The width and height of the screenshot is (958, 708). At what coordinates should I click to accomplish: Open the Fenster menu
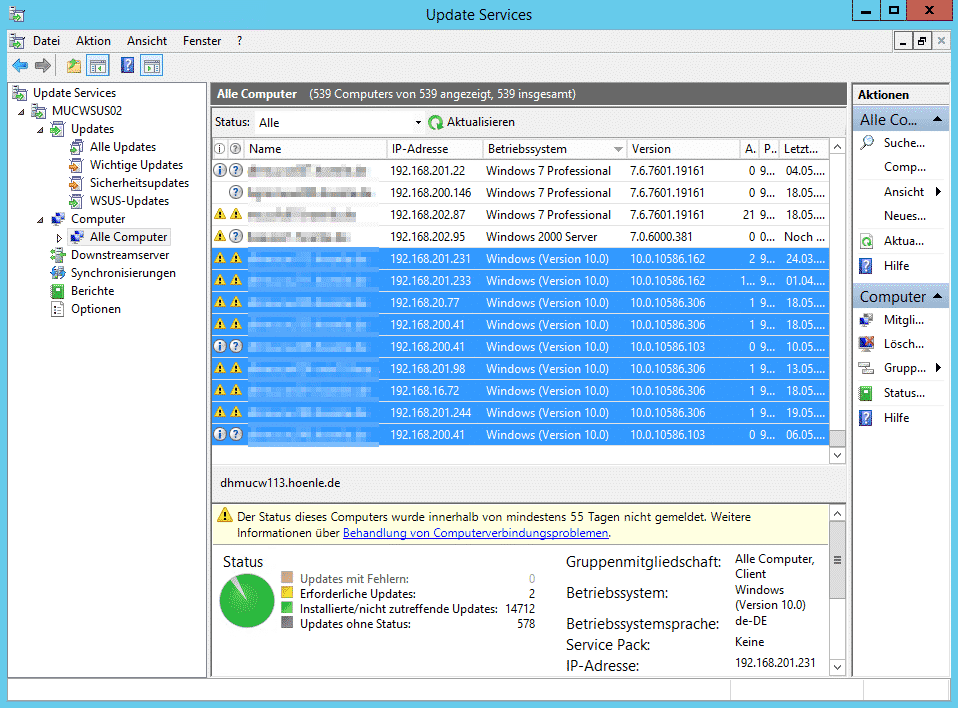[x=202, y=41]
